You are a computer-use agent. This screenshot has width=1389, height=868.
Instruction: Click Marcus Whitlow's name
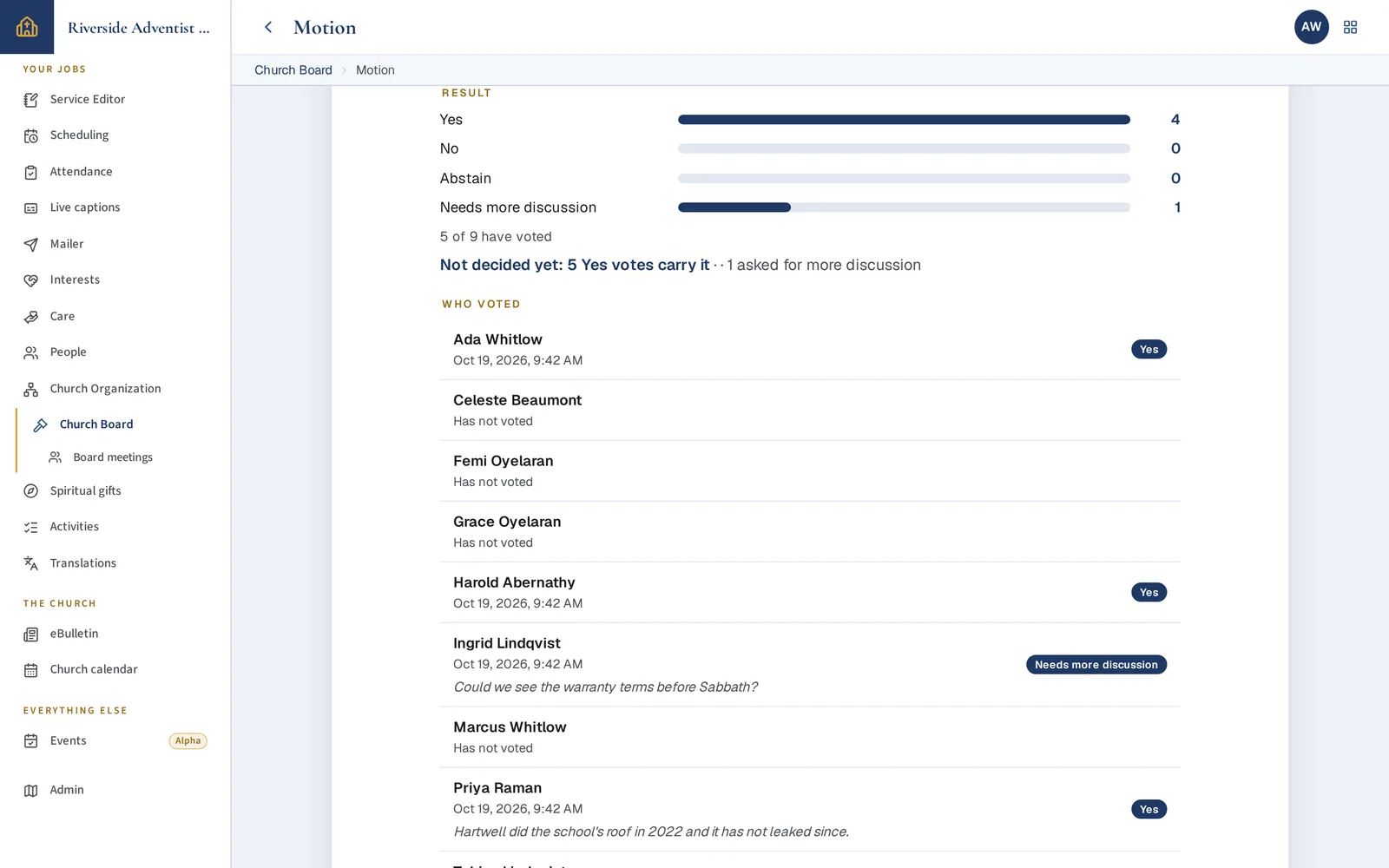tap(510, 727)
